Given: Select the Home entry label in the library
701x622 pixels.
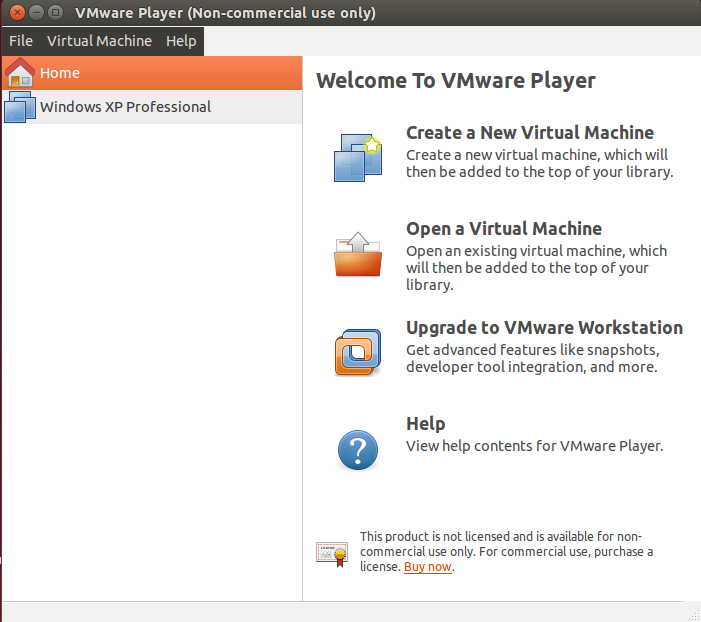Looking at the screenshot, I should (60, 73).
